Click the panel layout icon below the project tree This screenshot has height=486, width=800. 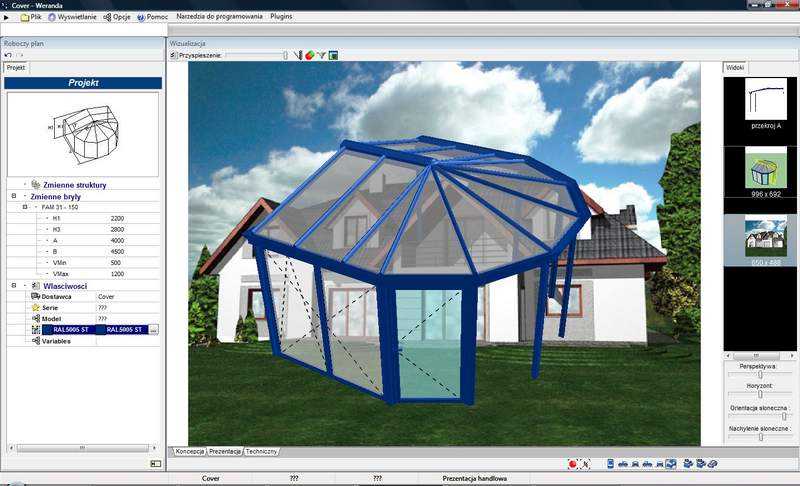(x=156, y=464)
